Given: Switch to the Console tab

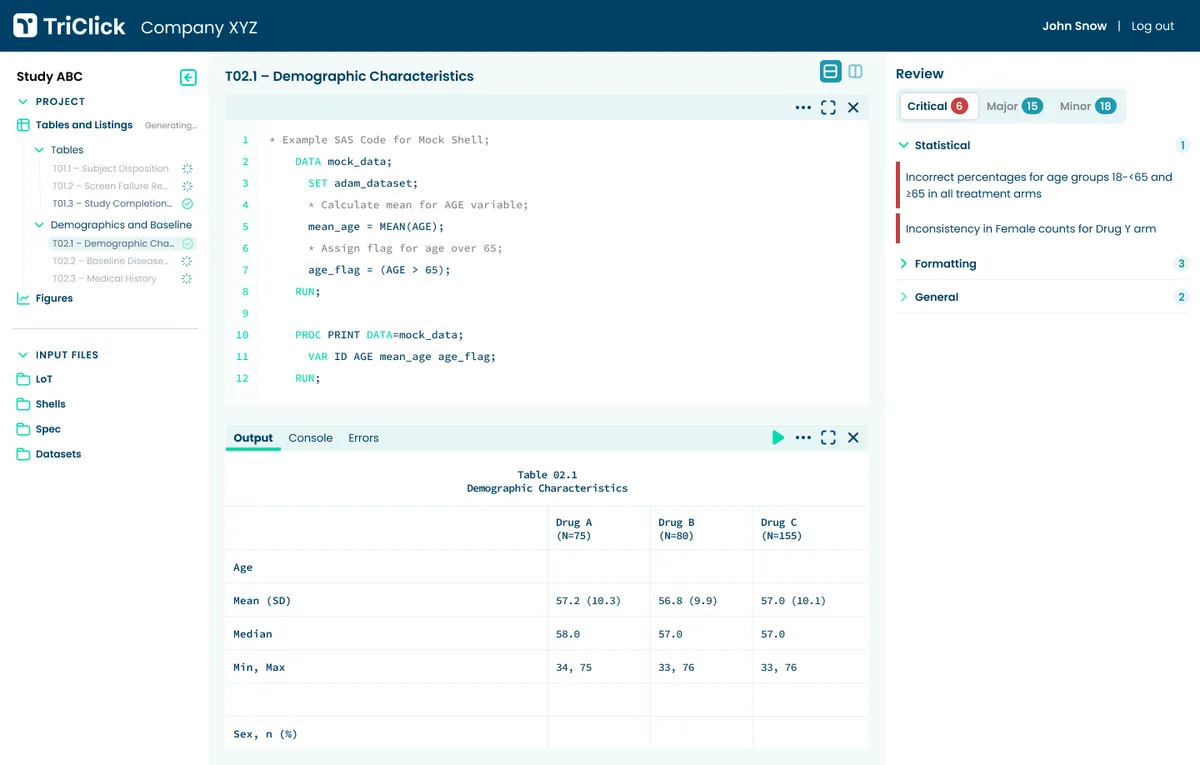Looking at the screenshot, I should pos(310,438).
